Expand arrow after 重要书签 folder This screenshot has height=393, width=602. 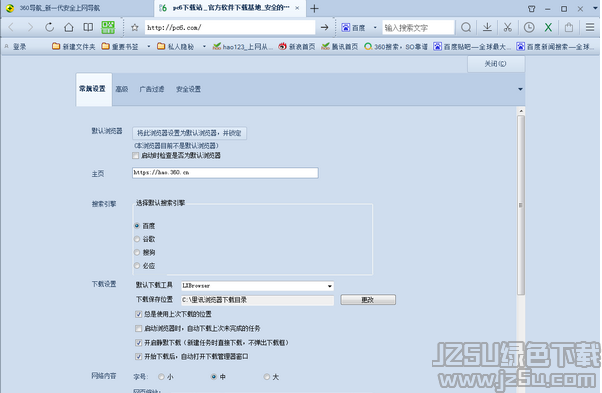[149, 46]
